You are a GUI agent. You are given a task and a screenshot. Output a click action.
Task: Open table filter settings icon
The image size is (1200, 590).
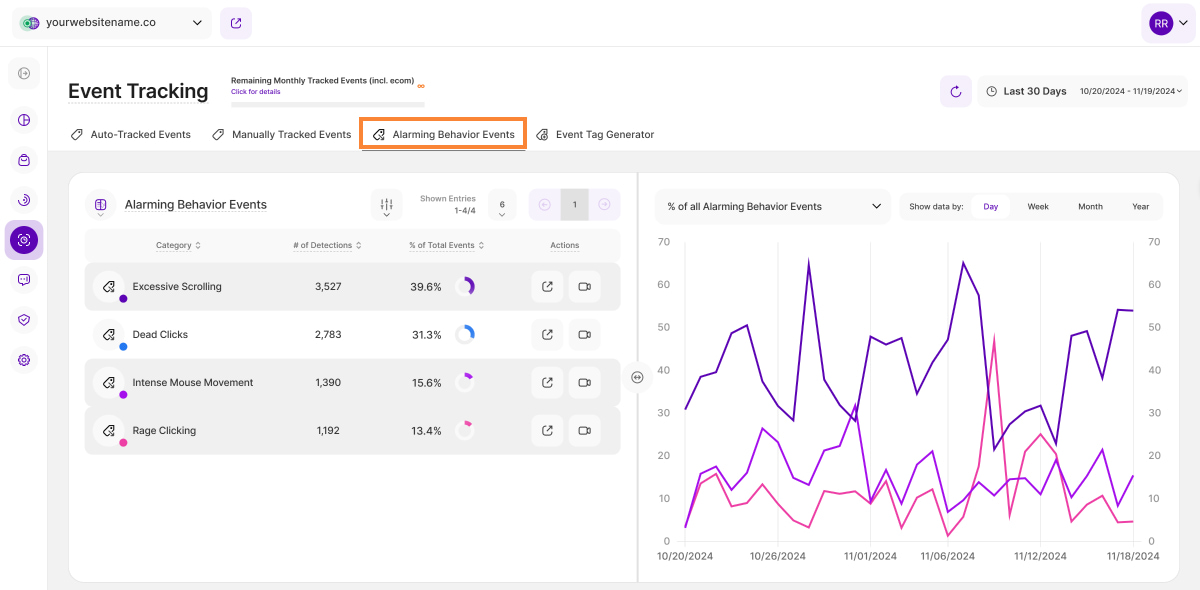[386, 205]
